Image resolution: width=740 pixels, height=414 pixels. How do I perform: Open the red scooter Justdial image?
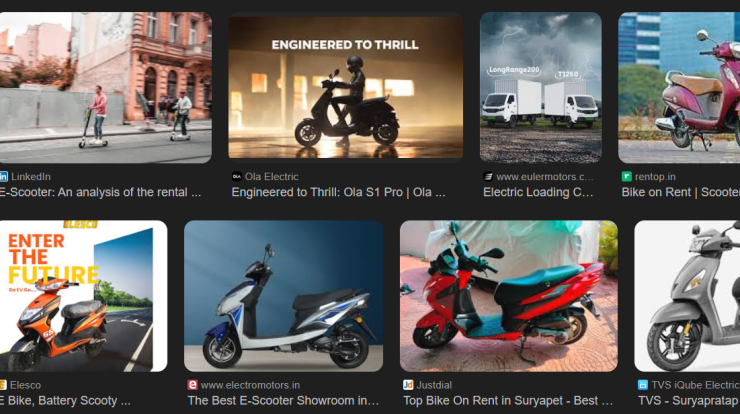pos(508,296)
